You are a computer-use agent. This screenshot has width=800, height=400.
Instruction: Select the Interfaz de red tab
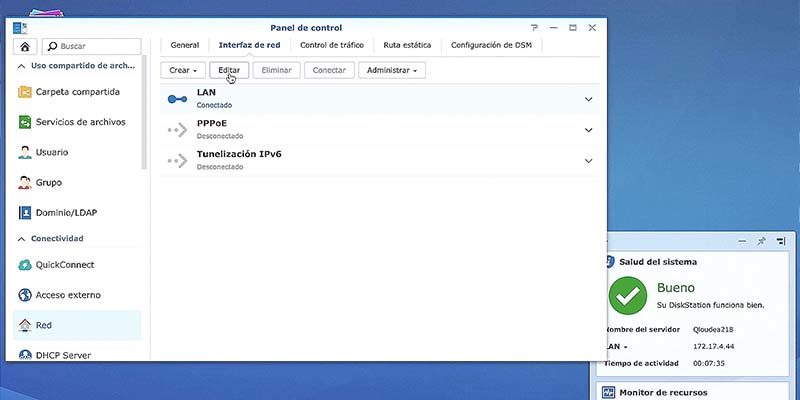click(249, 45)
